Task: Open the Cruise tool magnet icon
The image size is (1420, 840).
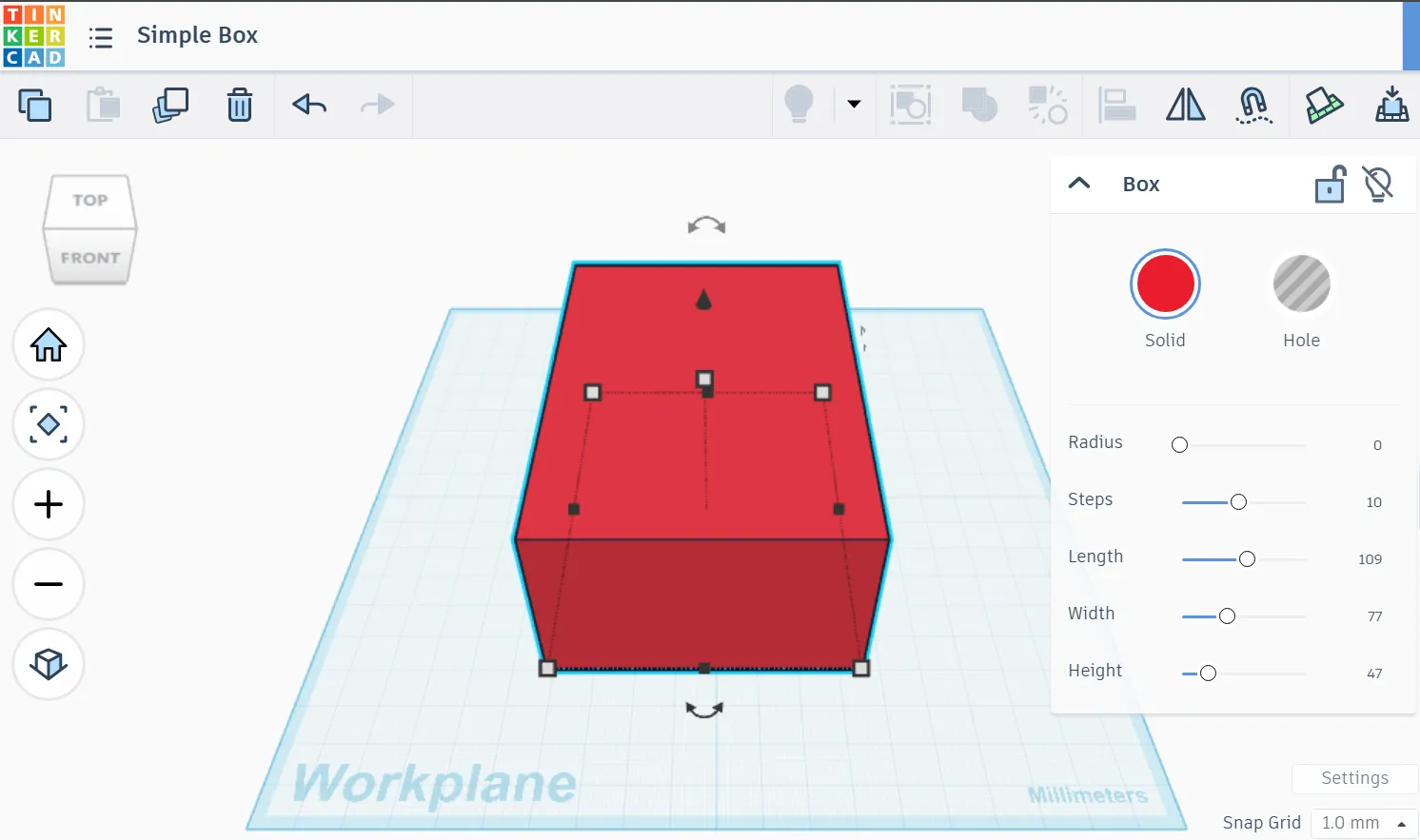Action: click(x=1253, y=105)
